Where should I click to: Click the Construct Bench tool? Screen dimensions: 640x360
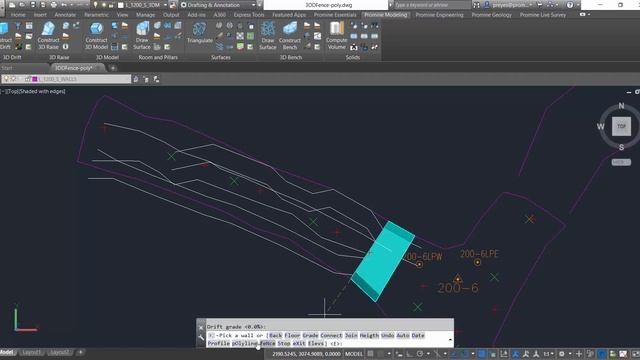tap(290, 36)
